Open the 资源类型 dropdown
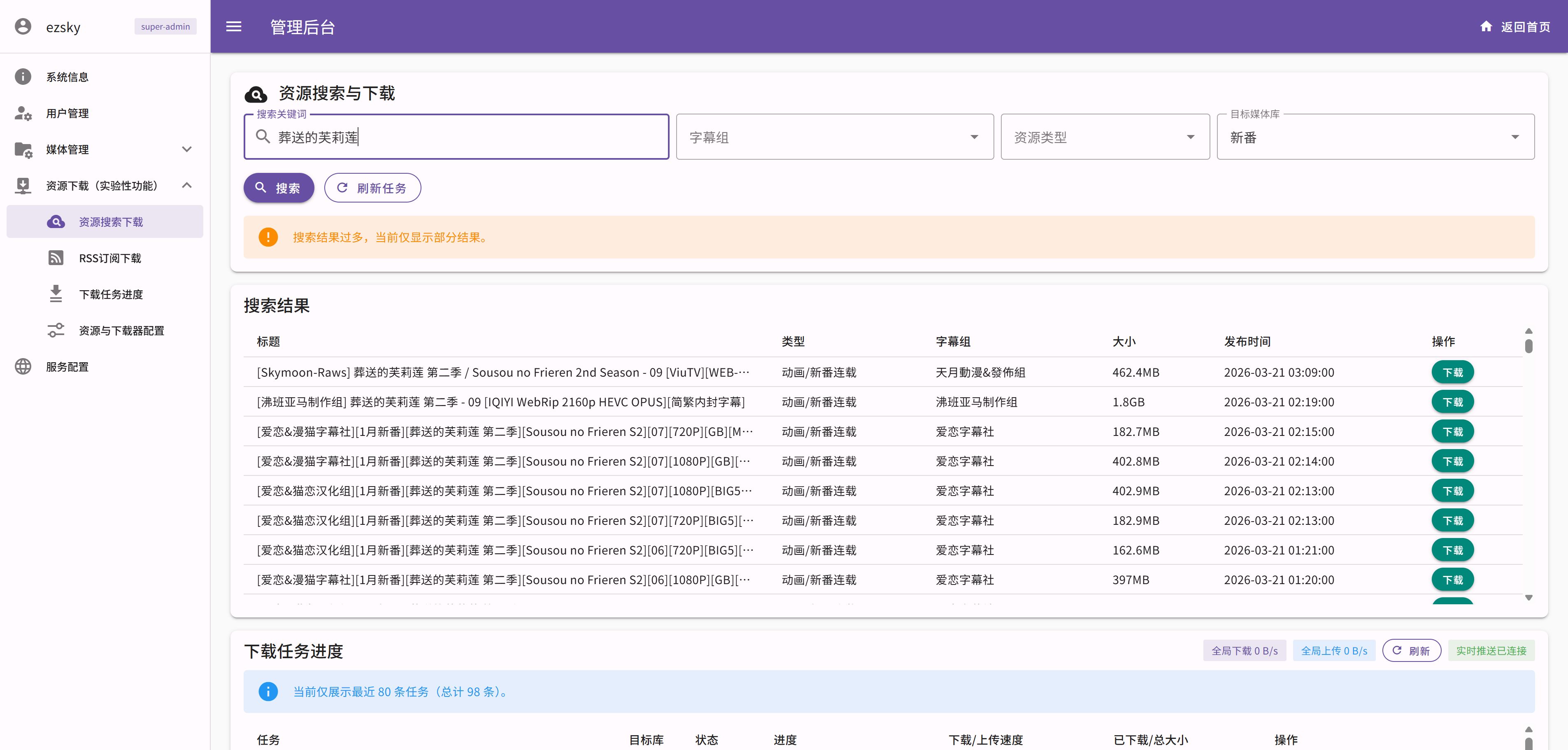The image size is (1568, 750). tap(1105, 137)
